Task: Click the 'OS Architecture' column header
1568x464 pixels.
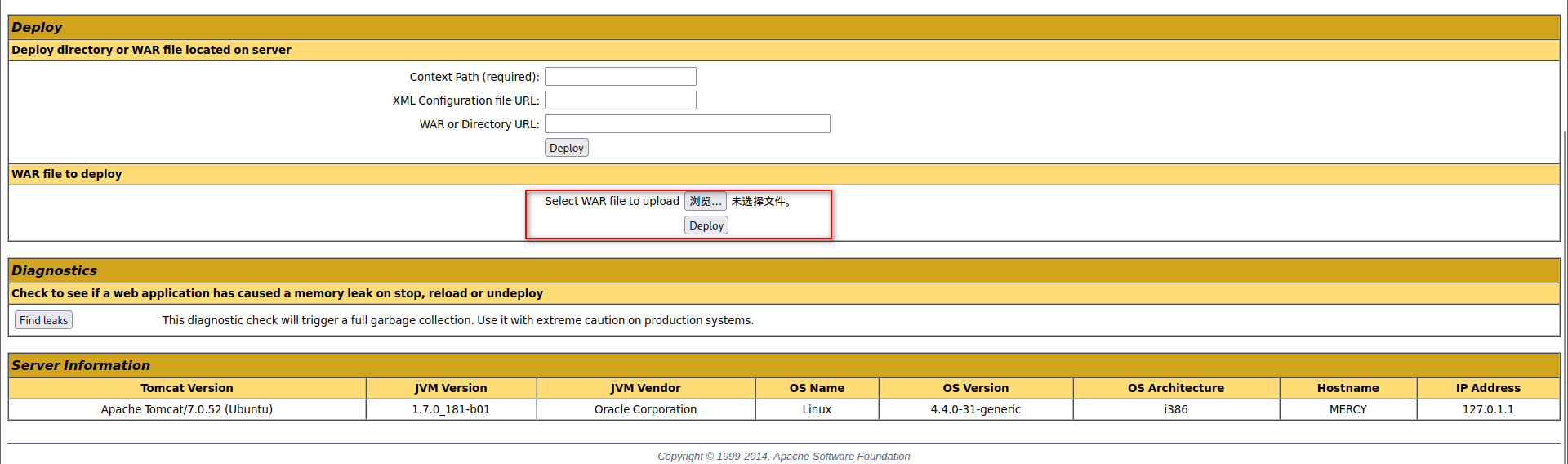Action: pyautogui.click(x=1176, y=388)
